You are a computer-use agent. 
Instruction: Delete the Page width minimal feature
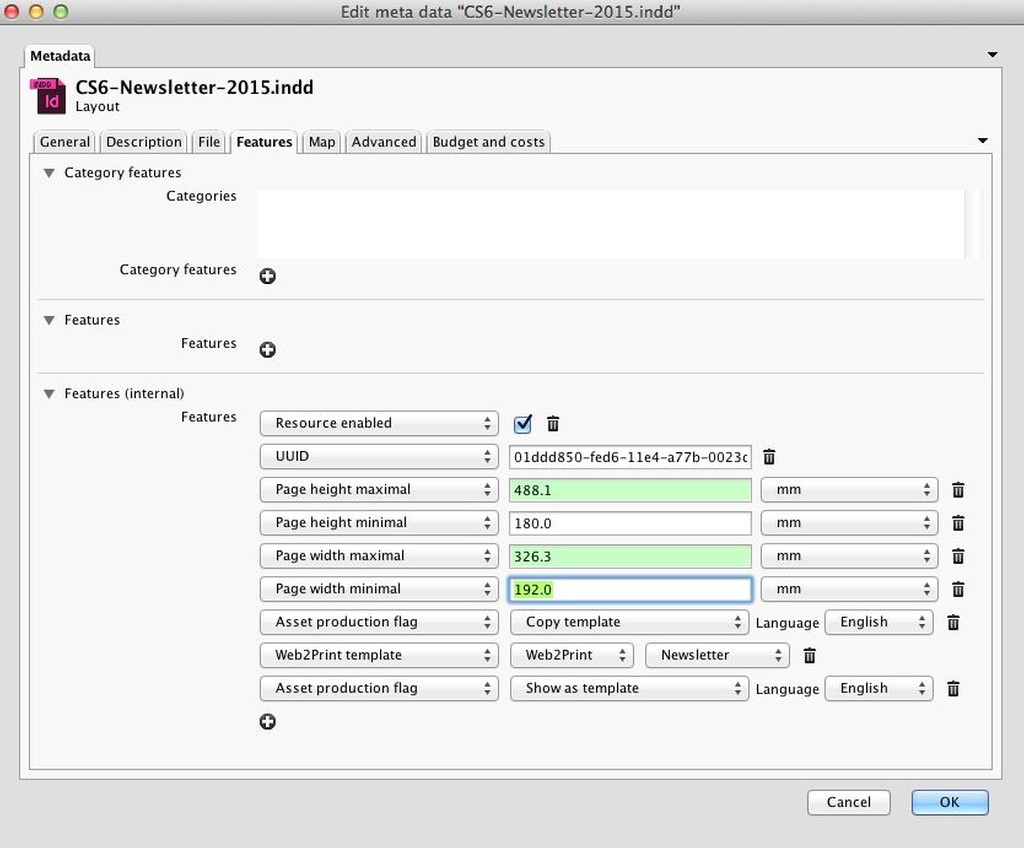[957, 589]
